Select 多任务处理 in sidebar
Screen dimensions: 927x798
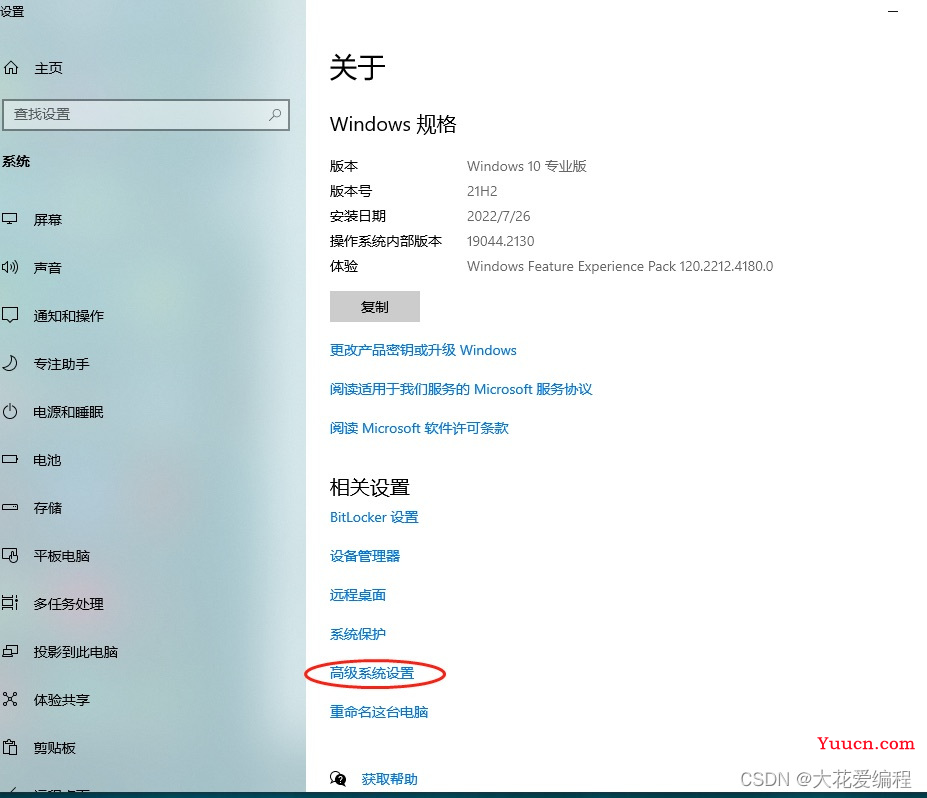pos(69,604)
